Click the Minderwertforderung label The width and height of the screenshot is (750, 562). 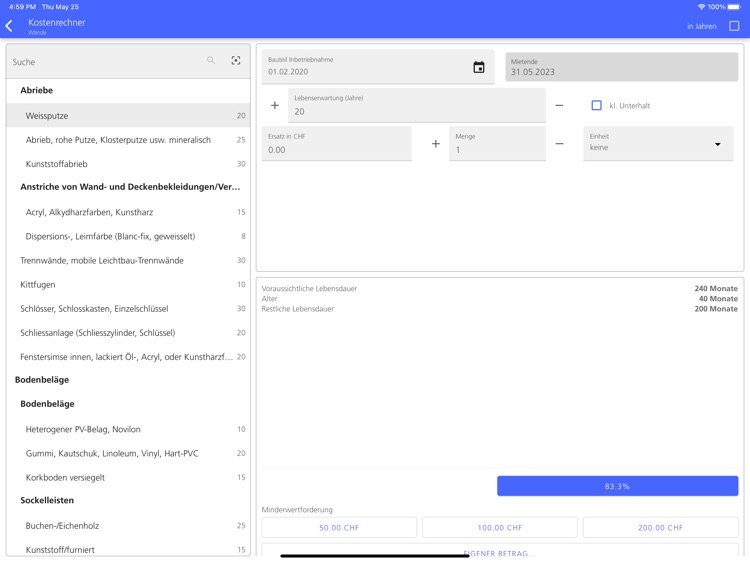(297, 510)
